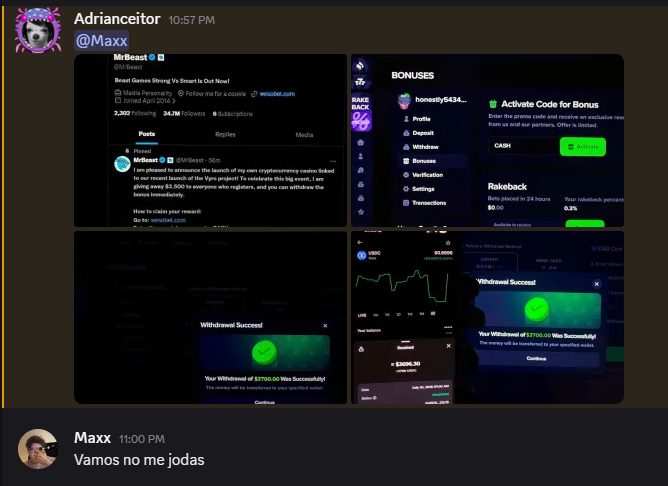Click Replies tab in MrBeast screenshot

[x=225, y=134]
